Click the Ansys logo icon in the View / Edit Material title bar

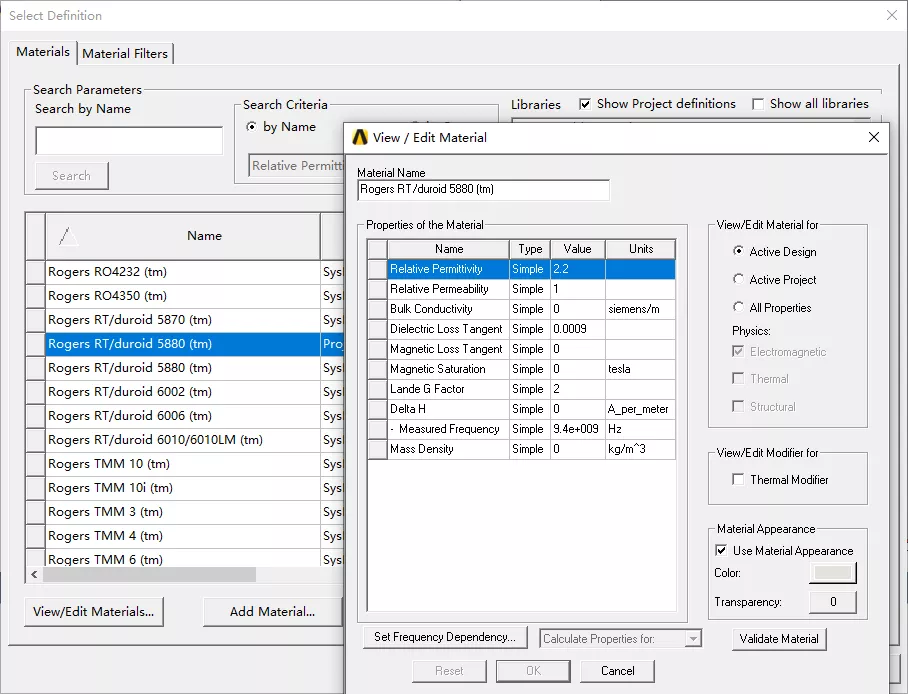(x=360, y=137)
